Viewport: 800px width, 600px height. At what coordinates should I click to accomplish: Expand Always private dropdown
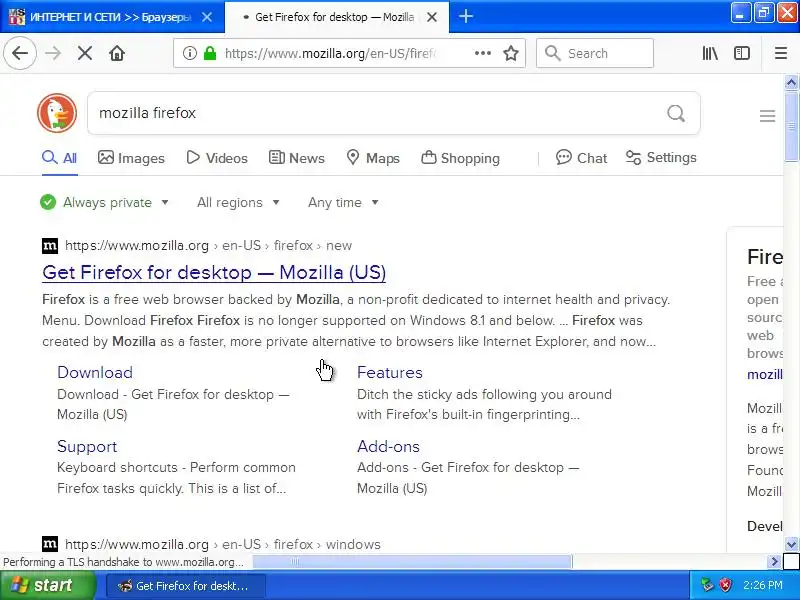click(104, 203)
